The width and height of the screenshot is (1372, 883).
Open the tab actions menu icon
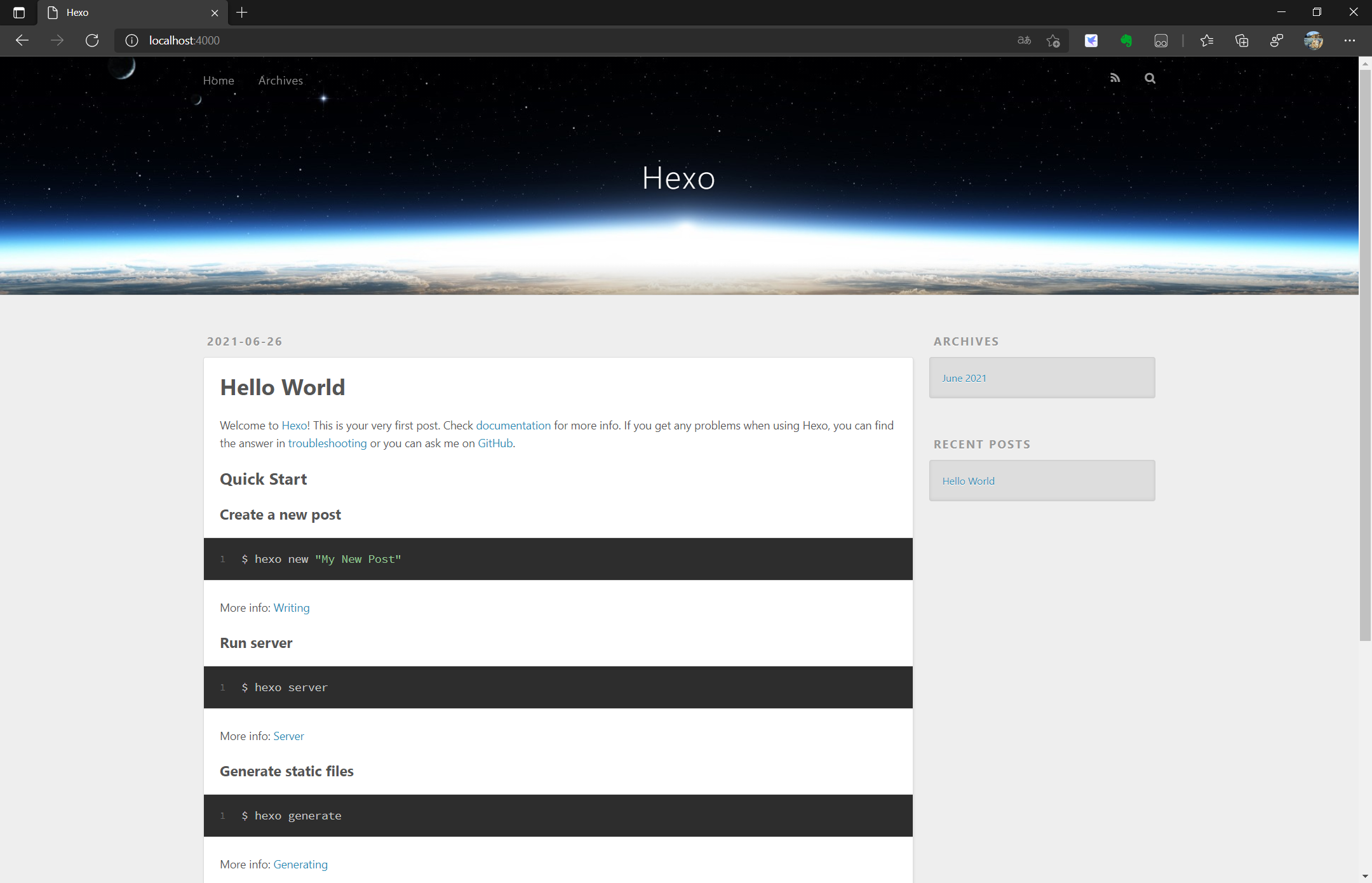19,13
